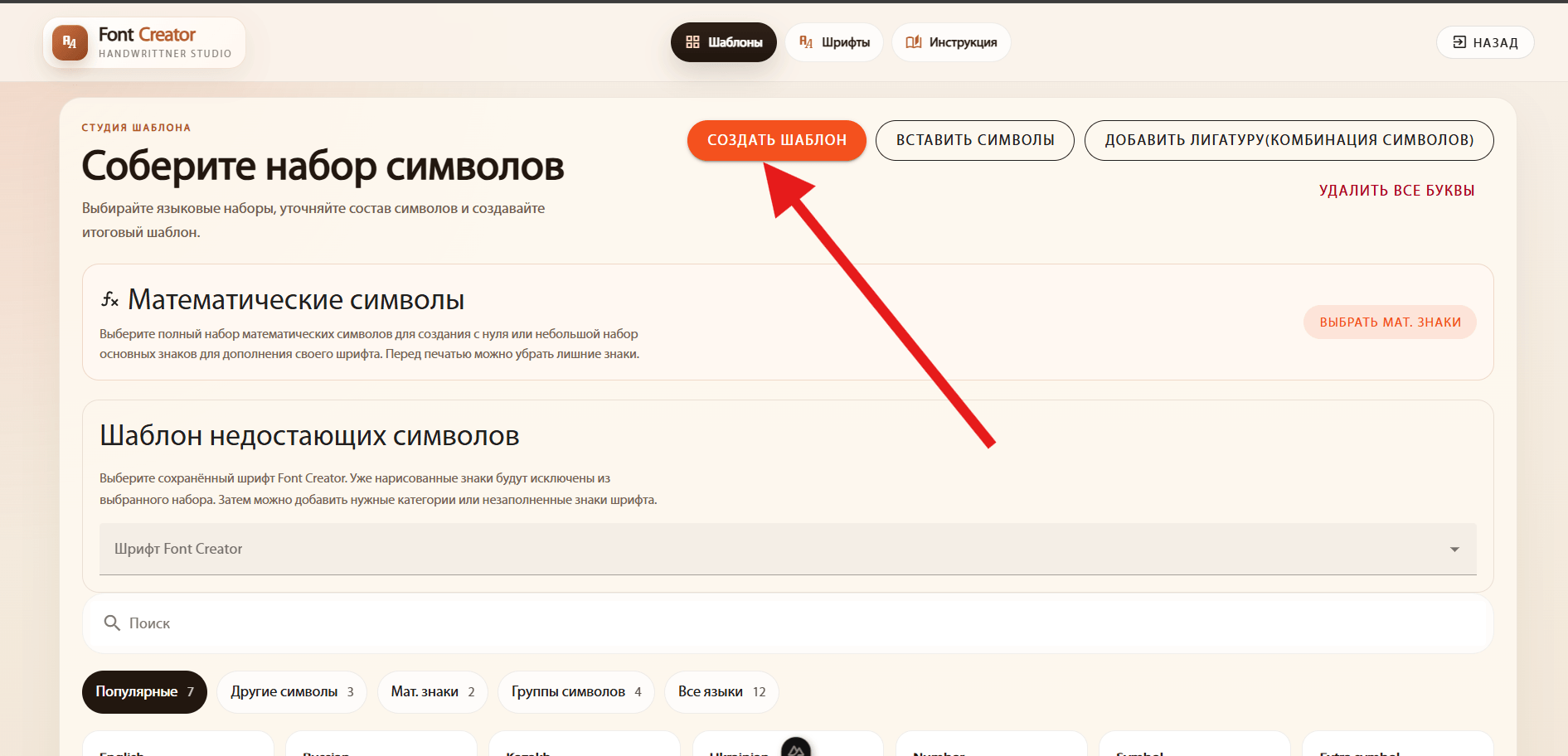Screen dimensions: 1568x756
Task: Click the Математические символы heading
Action: click(296, 300)
